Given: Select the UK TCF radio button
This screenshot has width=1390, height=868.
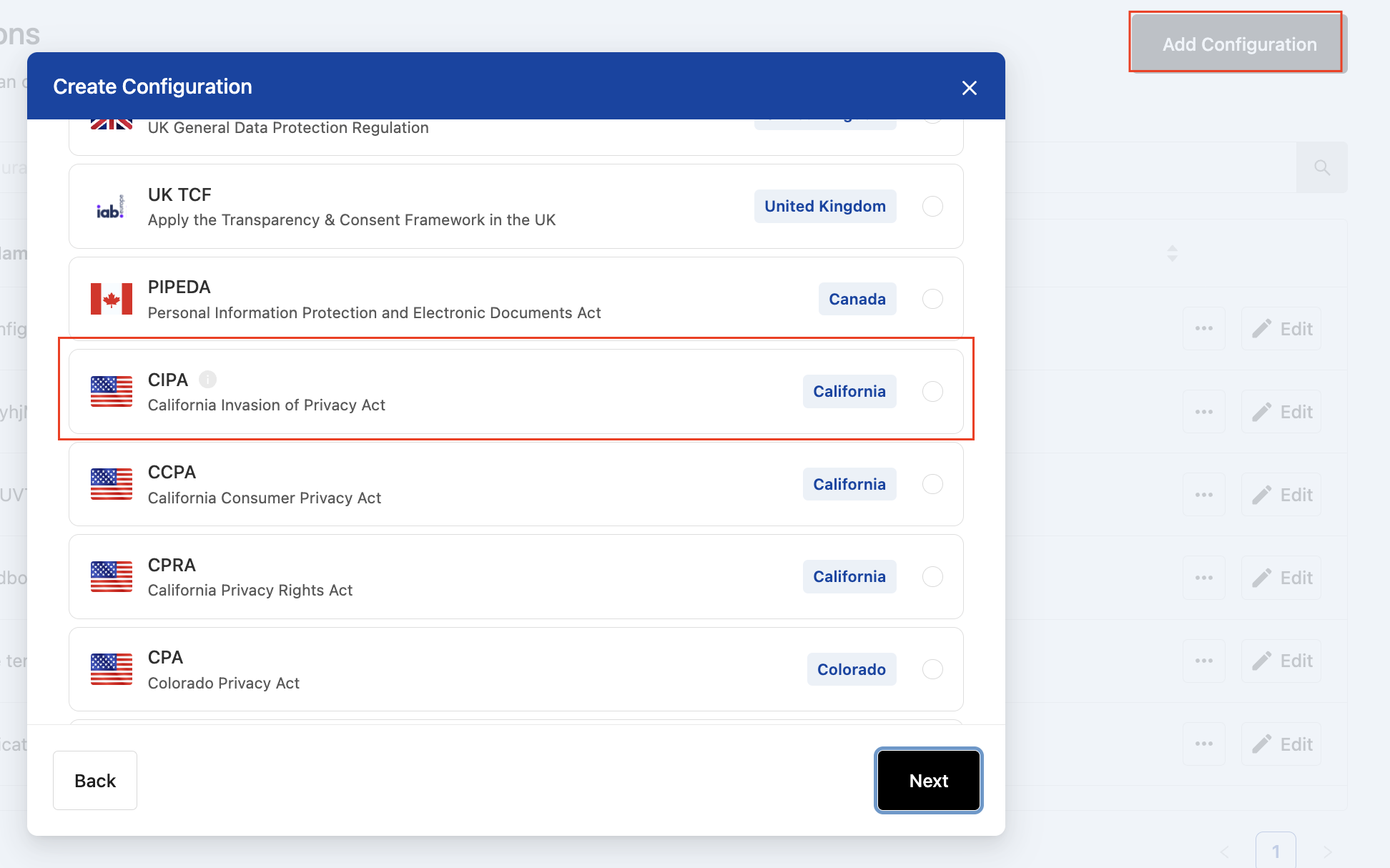Looking at the screenshot, I should [x=932, y=207].
